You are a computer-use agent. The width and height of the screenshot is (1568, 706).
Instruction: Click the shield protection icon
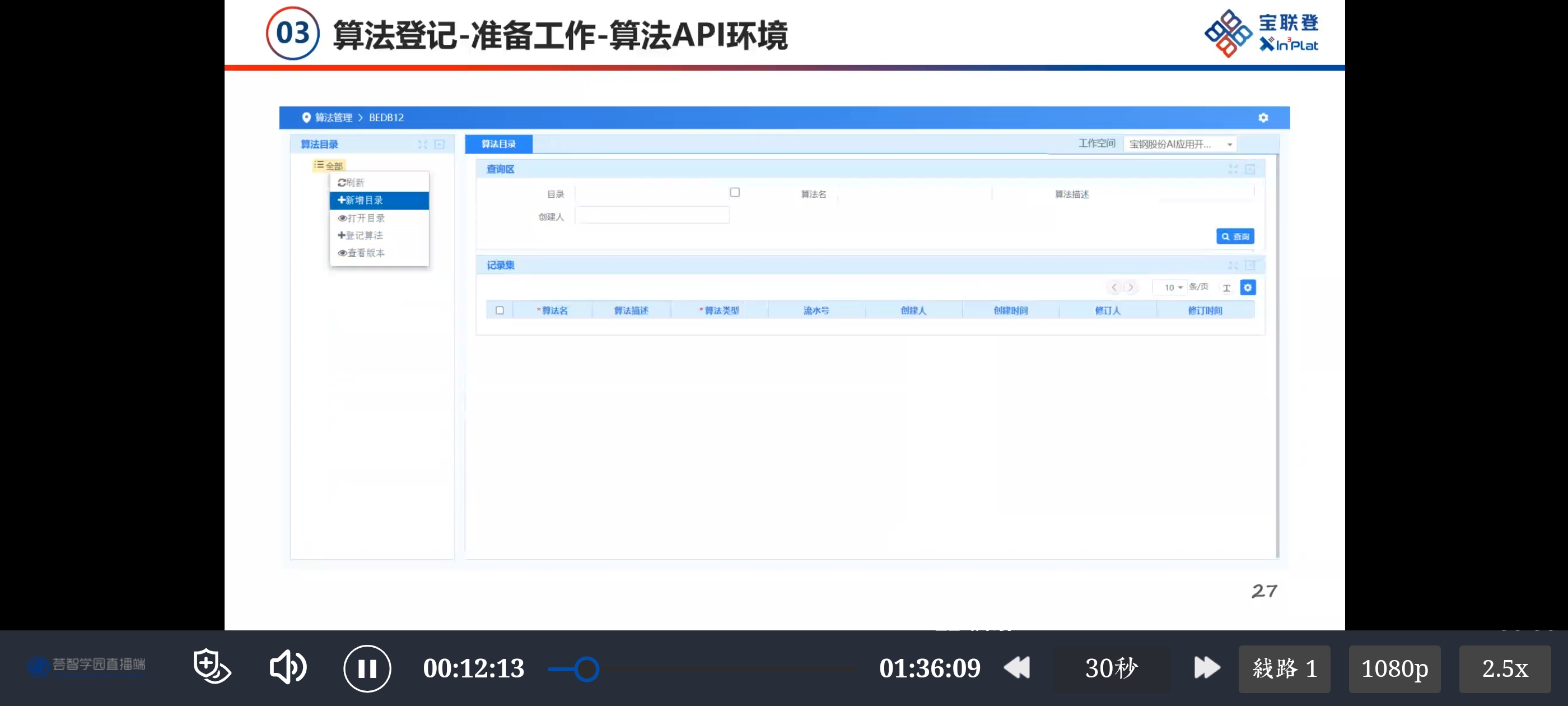211,666
